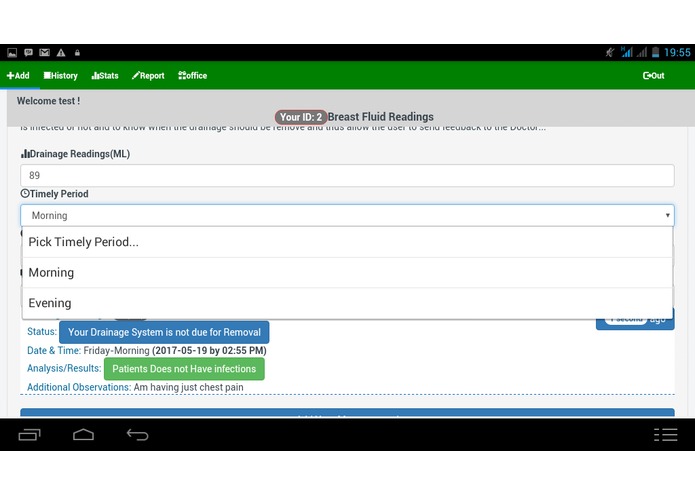
Task: Click the 'Your ID: 2' badge
Action: 301,117
